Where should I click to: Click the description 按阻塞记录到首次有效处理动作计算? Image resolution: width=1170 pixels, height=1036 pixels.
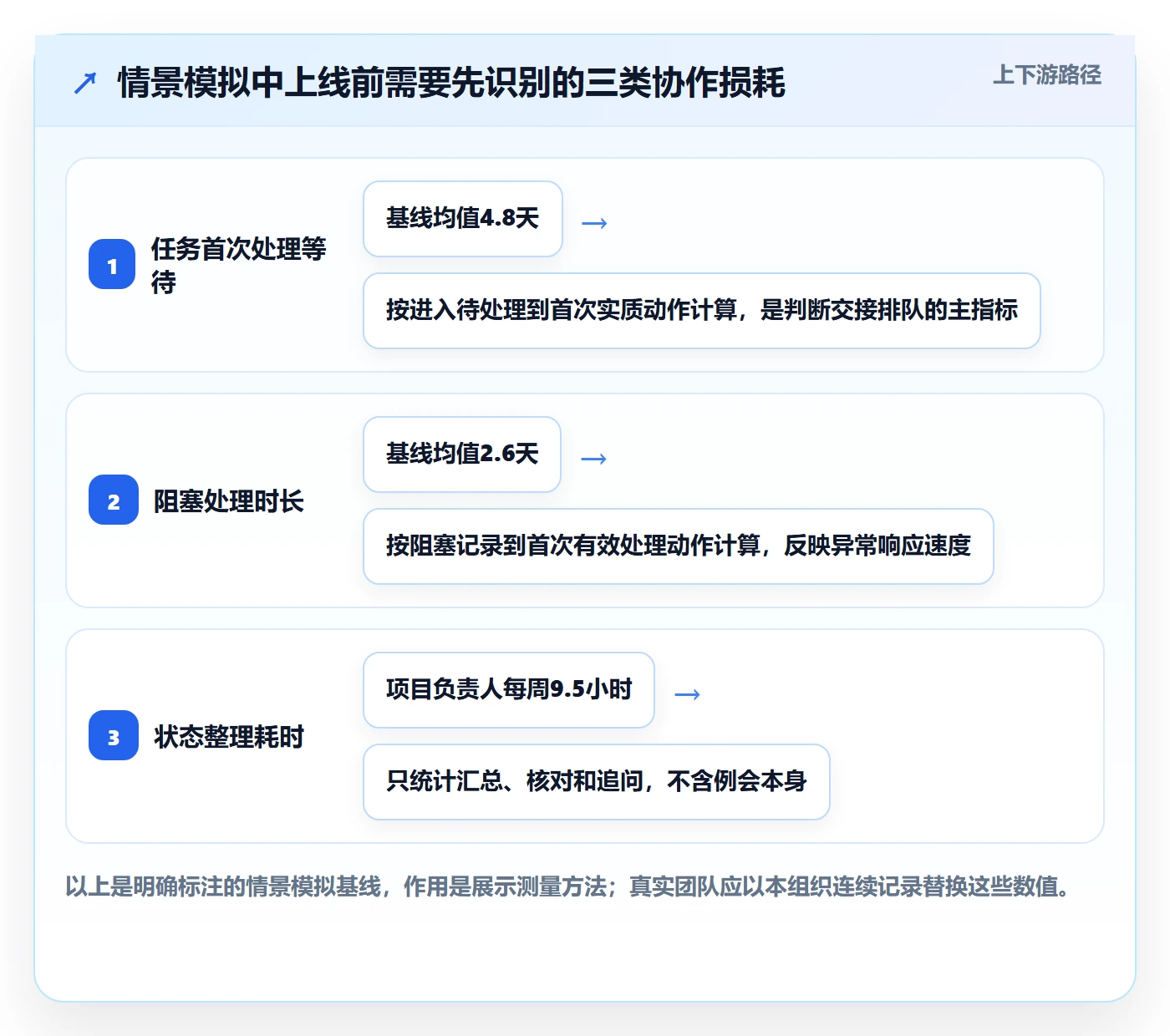[x=679, y=546]
